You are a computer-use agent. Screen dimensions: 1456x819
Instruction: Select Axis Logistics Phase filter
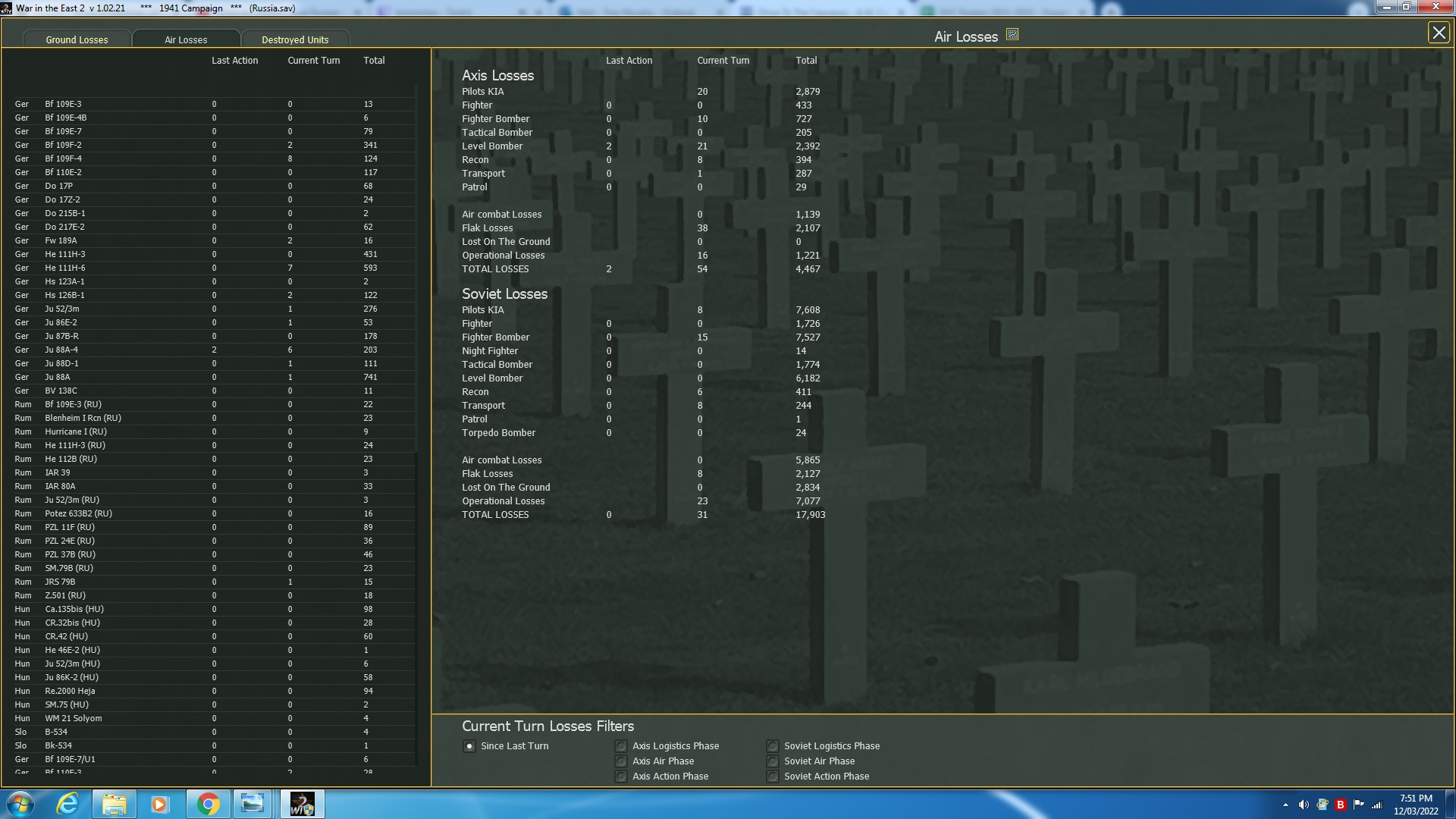tap(621, 746)
